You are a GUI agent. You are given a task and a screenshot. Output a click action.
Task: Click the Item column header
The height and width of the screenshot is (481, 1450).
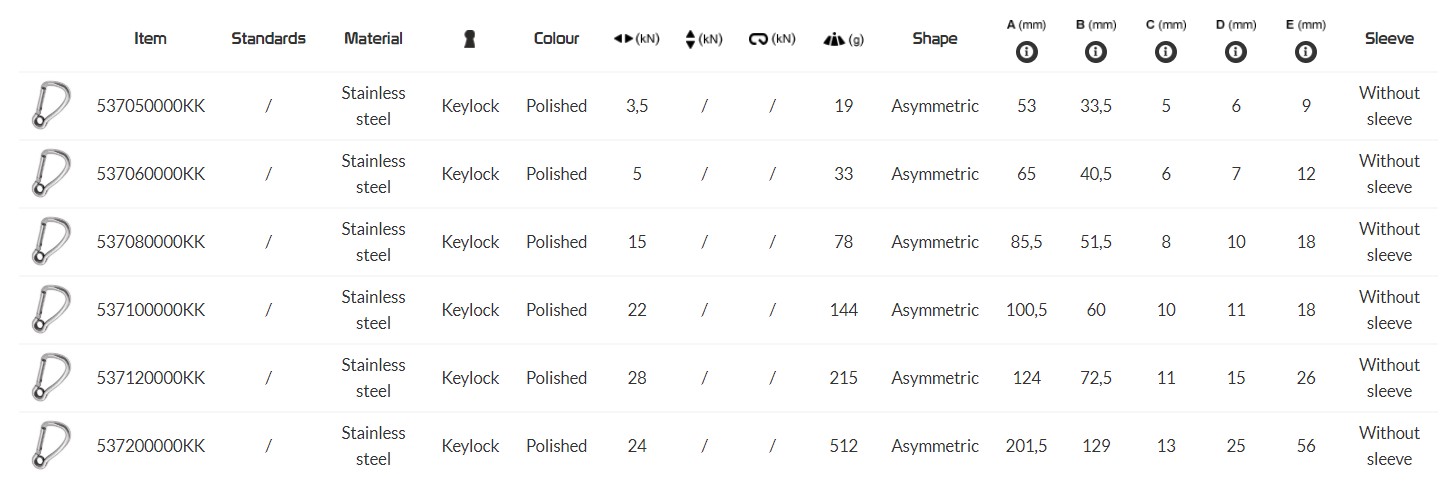pyautogui.click(x=150, y=38)
